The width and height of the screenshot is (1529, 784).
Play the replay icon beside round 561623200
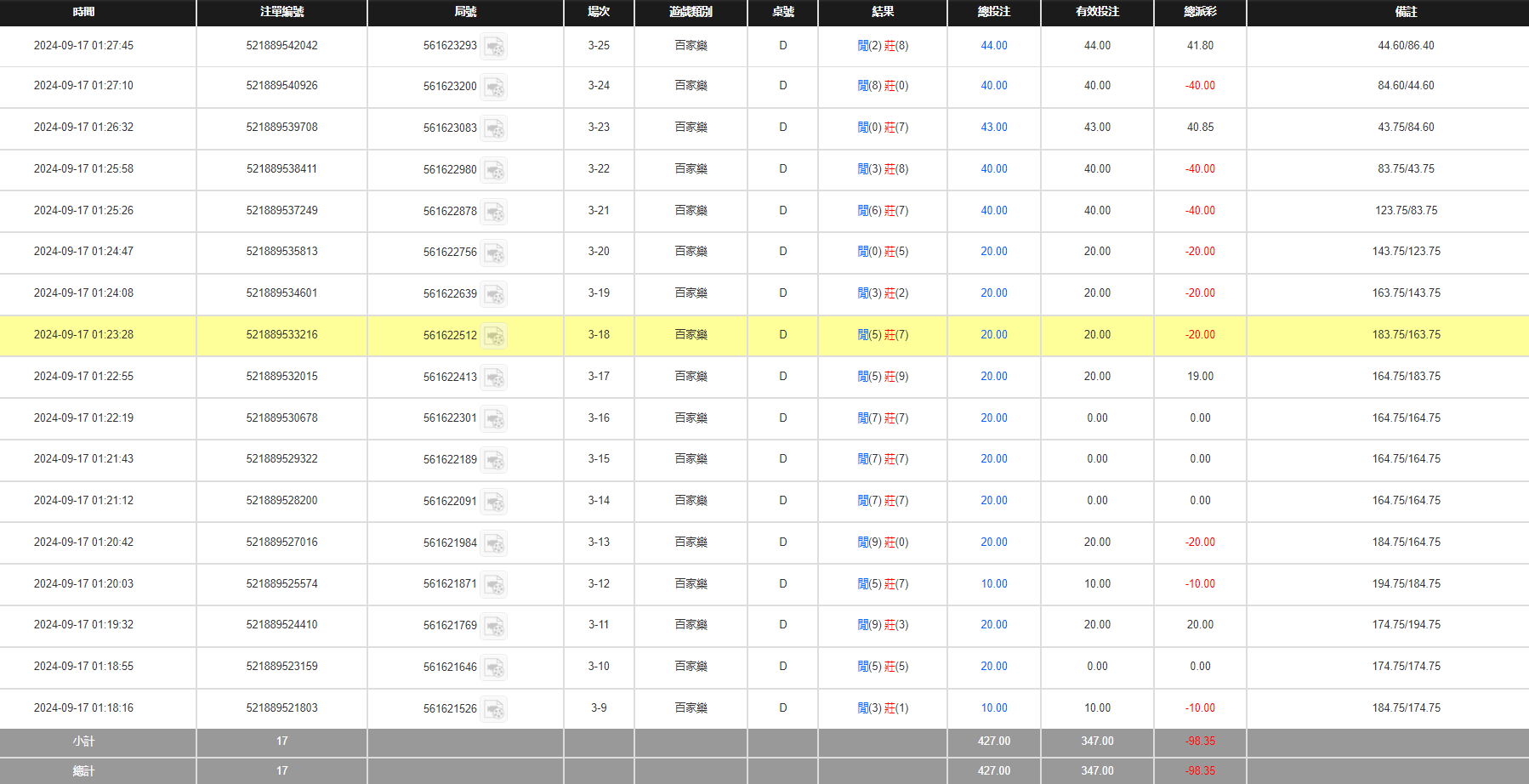[x=495, y=87]
